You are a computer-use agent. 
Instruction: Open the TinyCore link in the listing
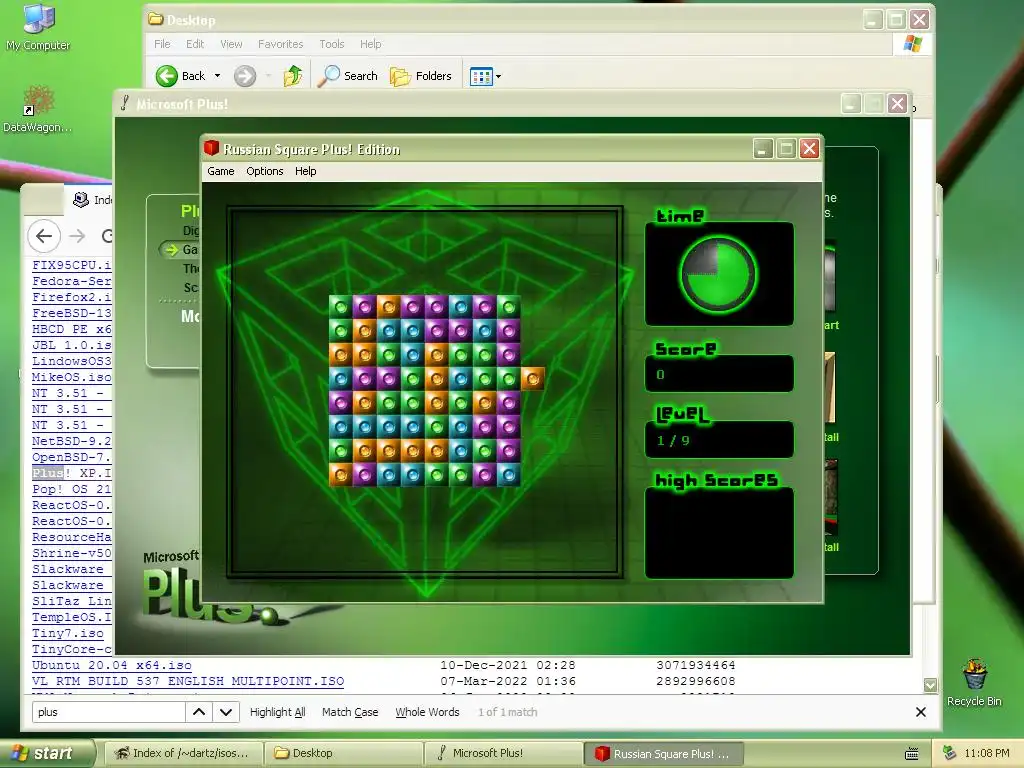click(x=72, y=649)
